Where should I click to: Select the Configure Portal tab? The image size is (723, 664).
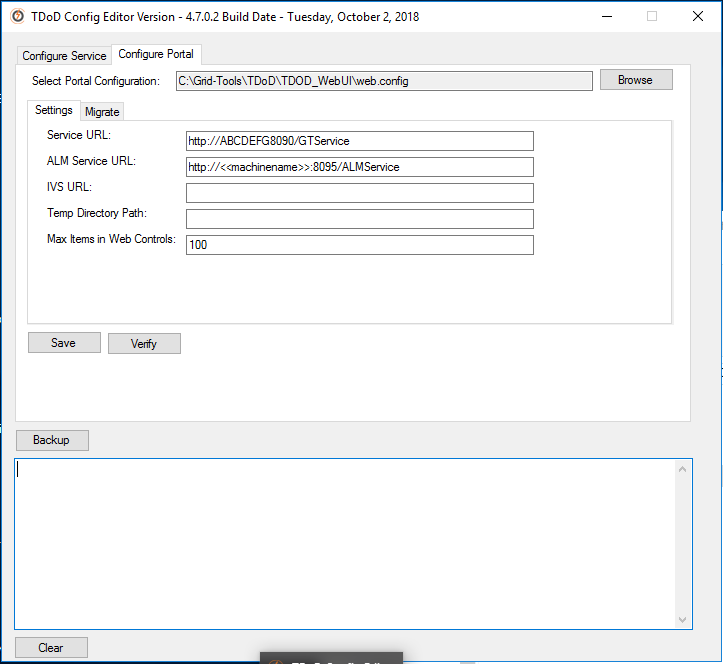pyautogui.click(x=156, y=54)
